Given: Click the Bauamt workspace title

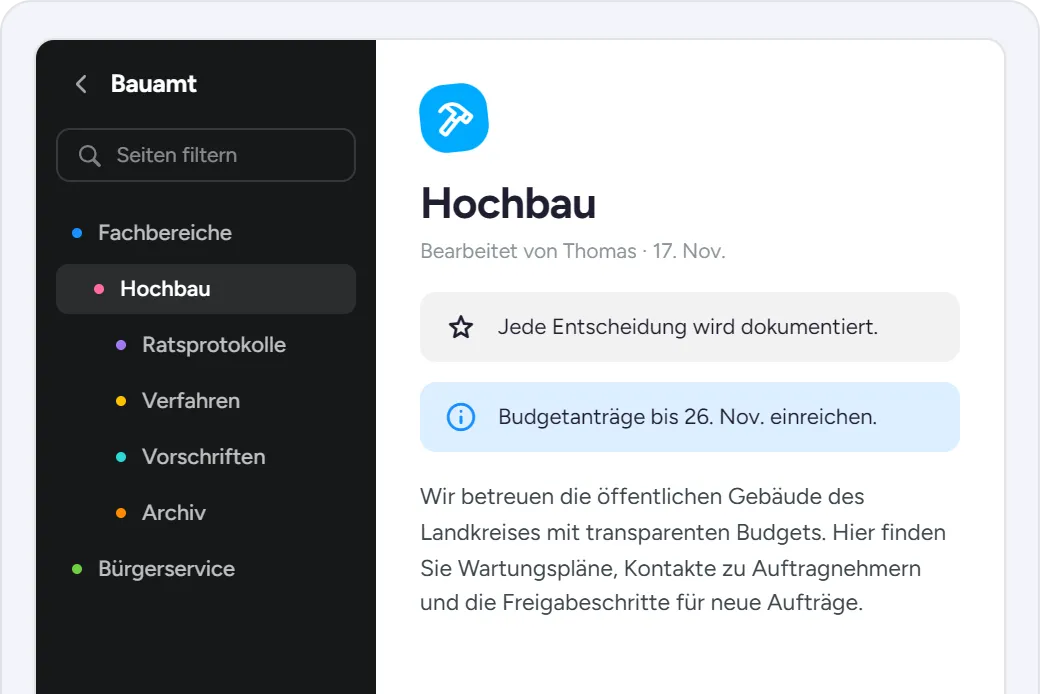Looking at the screenshot, I should [x=154, y=84].
